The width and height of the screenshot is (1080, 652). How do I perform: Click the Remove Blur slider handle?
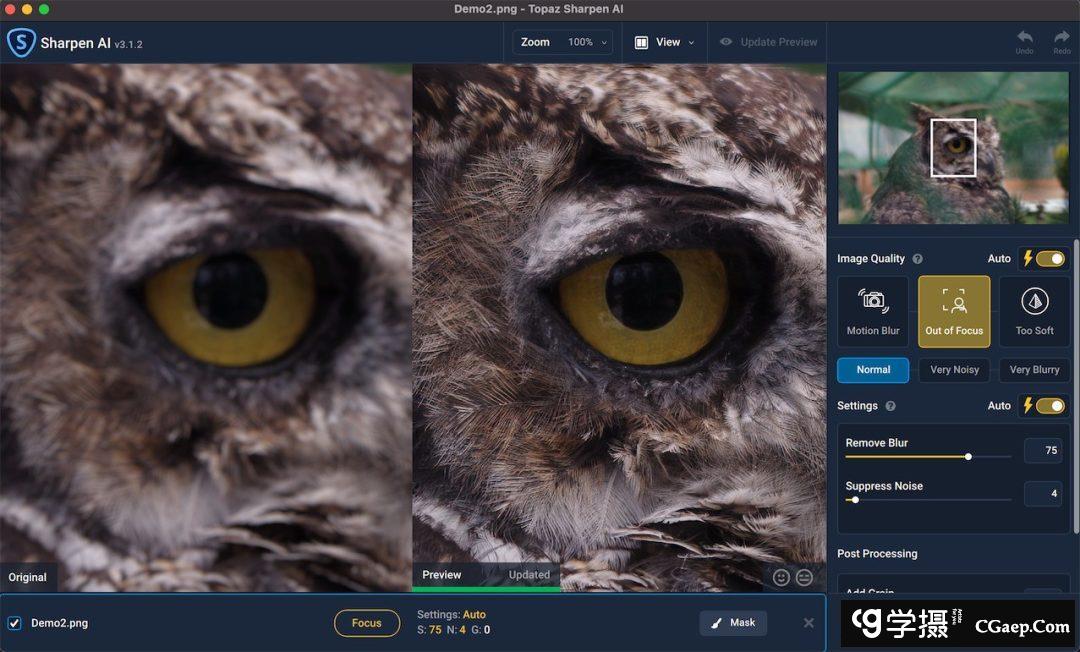pyautogui.click(x=968, y=457)
